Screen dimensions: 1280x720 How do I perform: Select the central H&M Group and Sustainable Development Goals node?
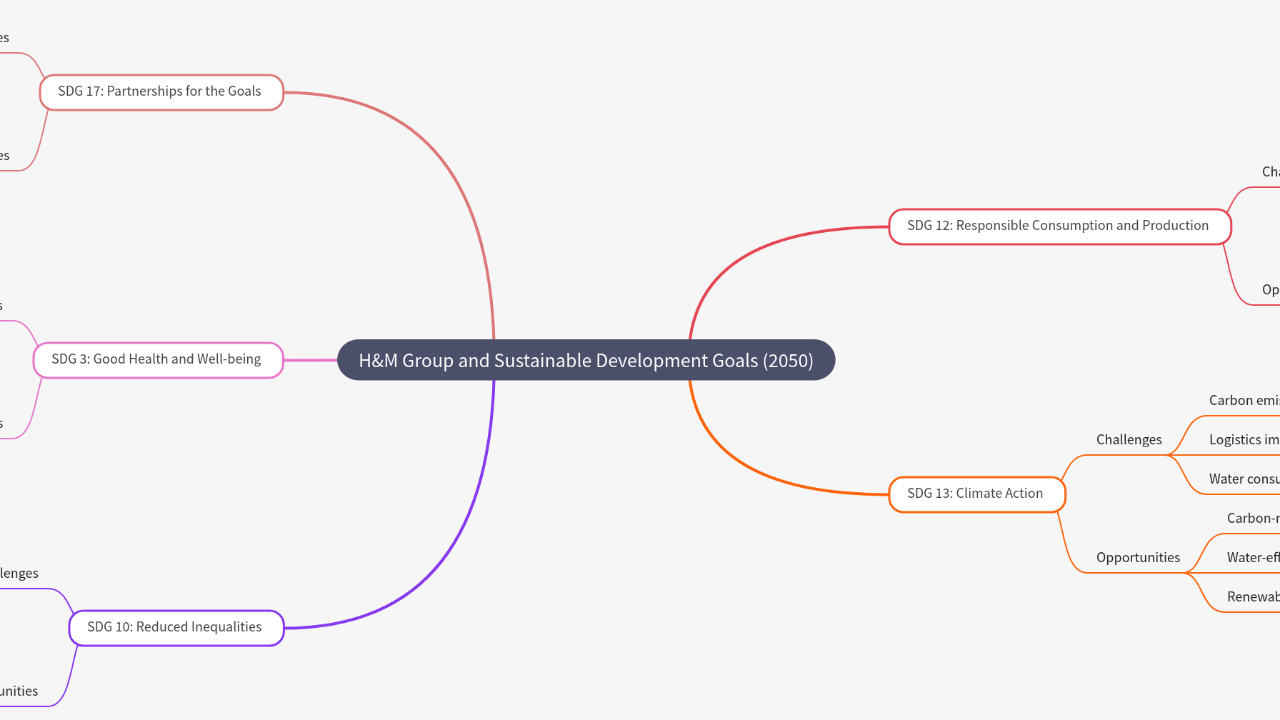(x=586, y=360)
